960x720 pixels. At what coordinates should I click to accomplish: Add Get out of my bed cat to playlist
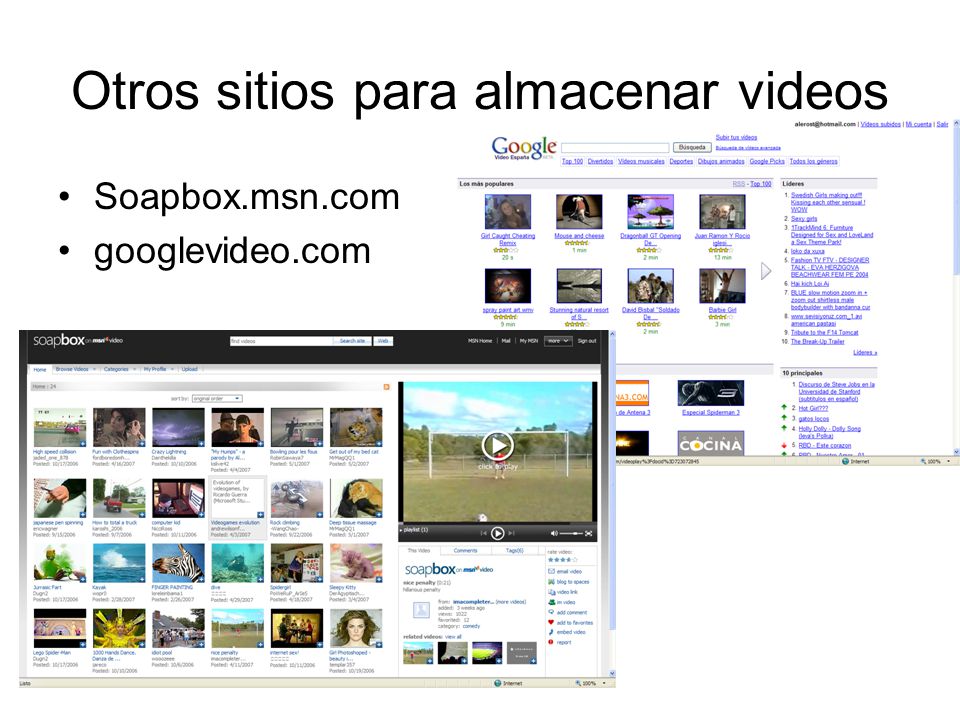pyautogui.click(x=379, y=443)
